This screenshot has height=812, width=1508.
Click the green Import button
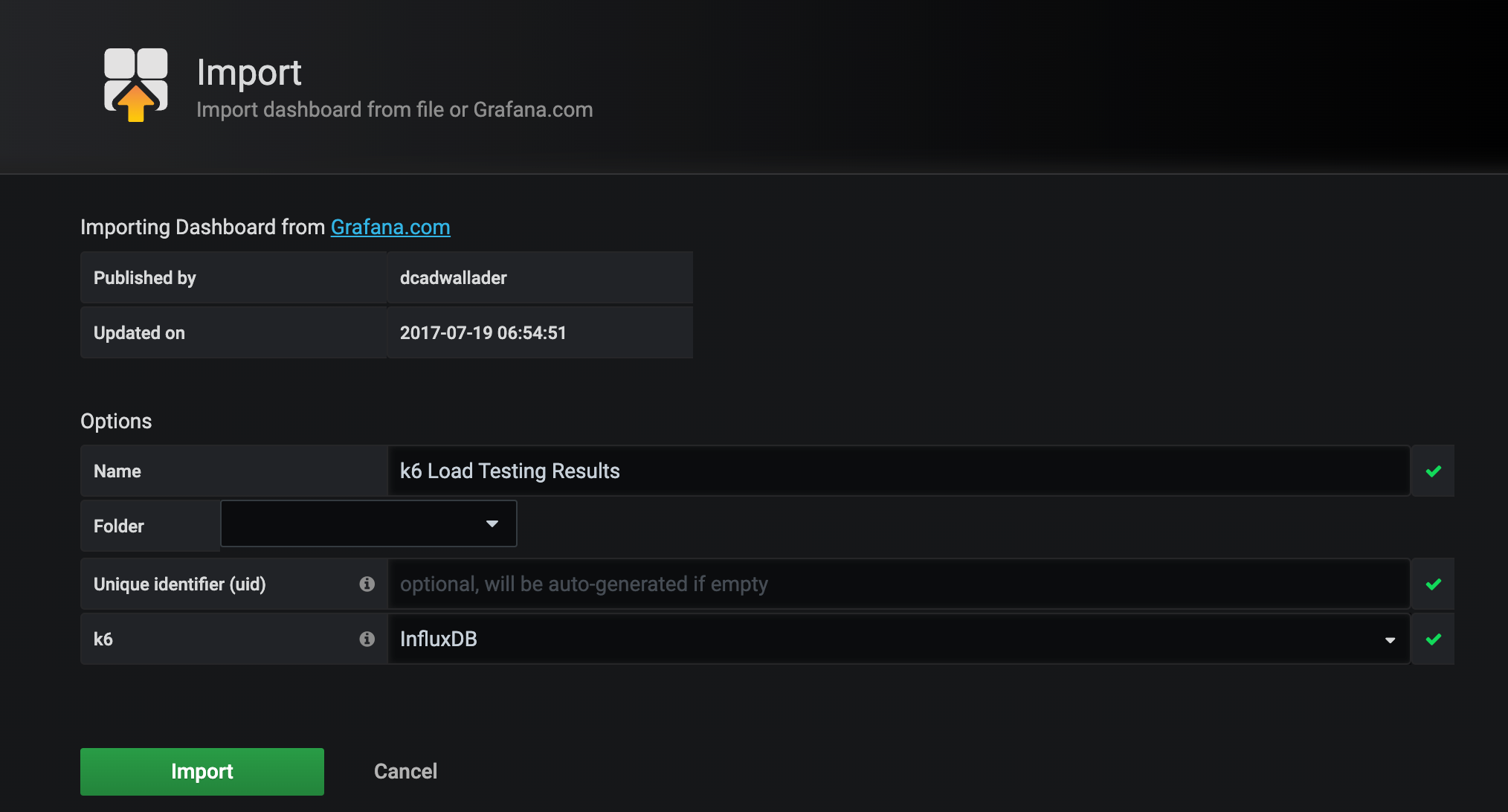[202, 771]
